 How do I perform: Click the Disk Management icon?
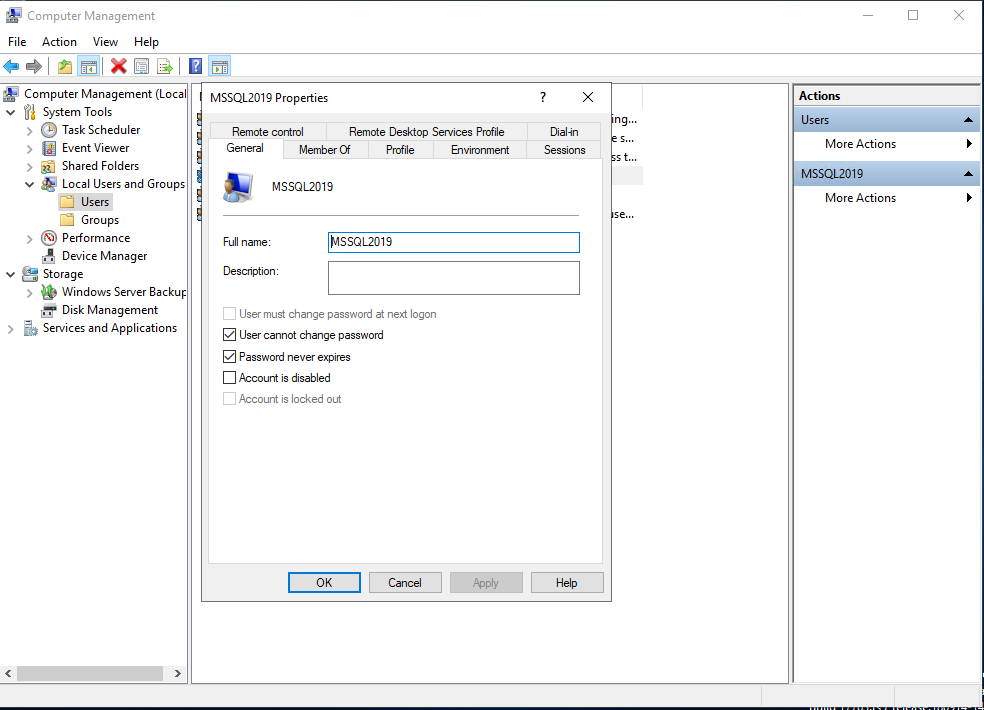click(49, 310)
